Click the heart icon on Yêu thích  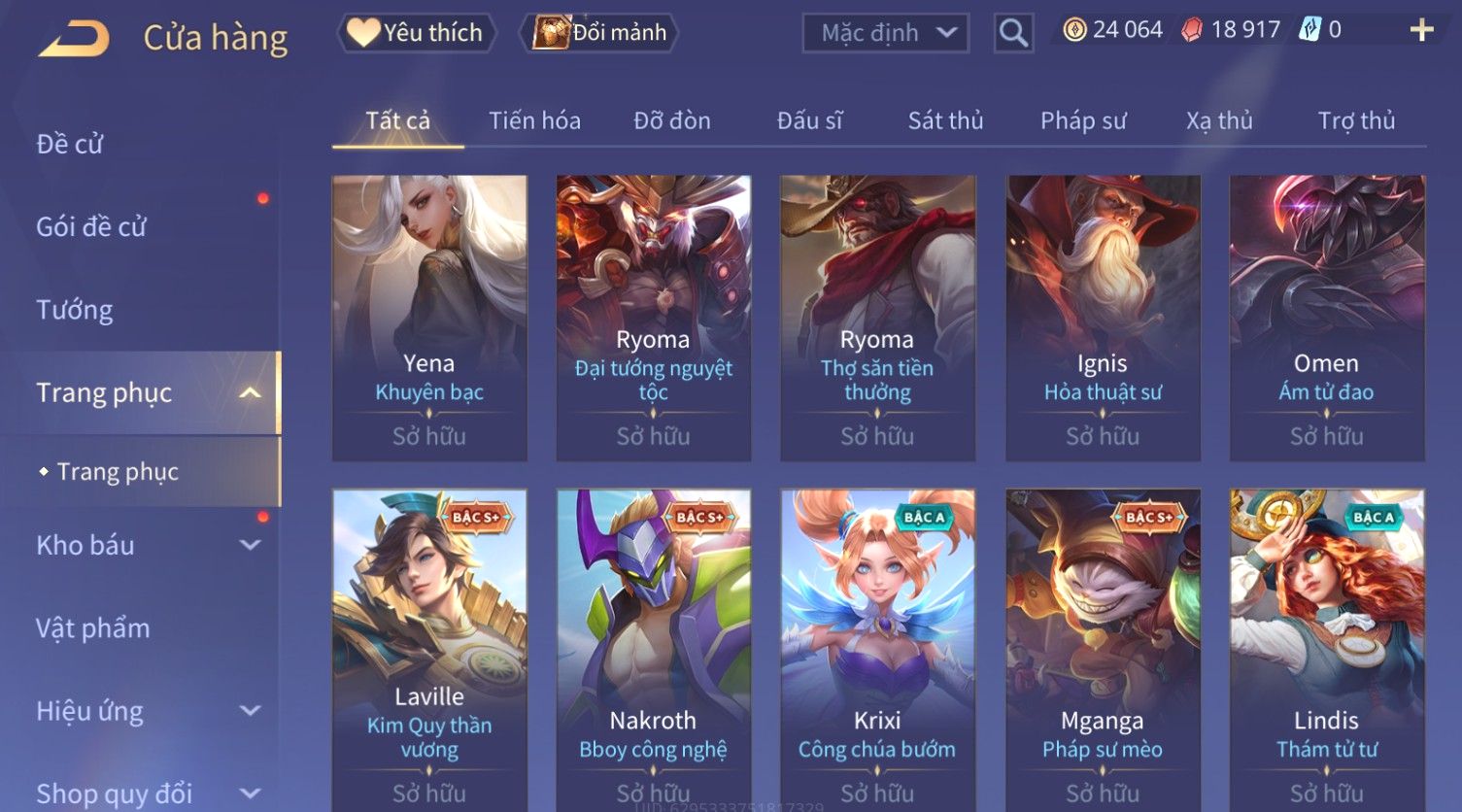tap(364, 32)
